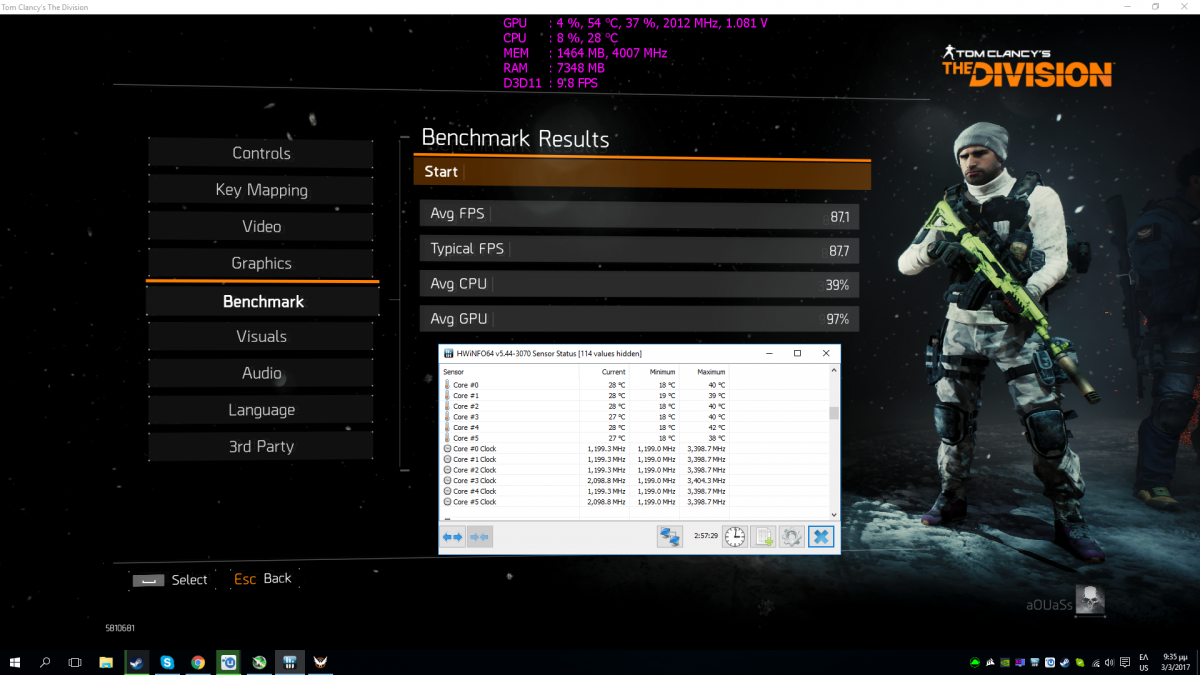1200x675 pixels.
Task: Open Google Chrome from the taskbar
Action: click(198, 662)
